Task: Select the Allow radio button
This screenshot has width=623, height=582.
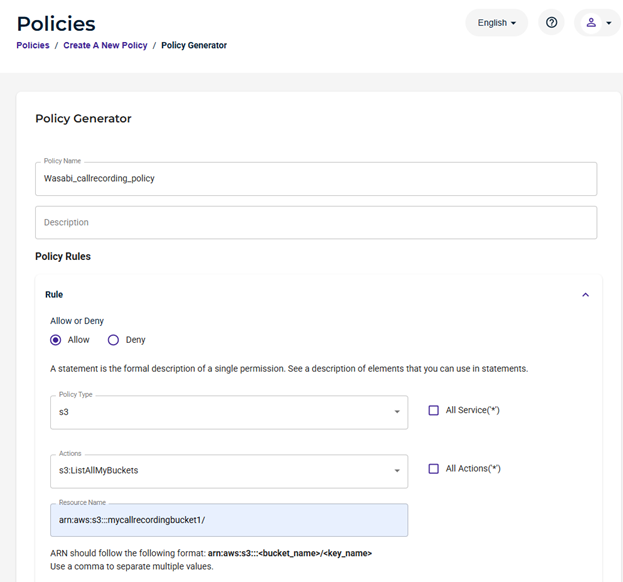Action: 56,340
